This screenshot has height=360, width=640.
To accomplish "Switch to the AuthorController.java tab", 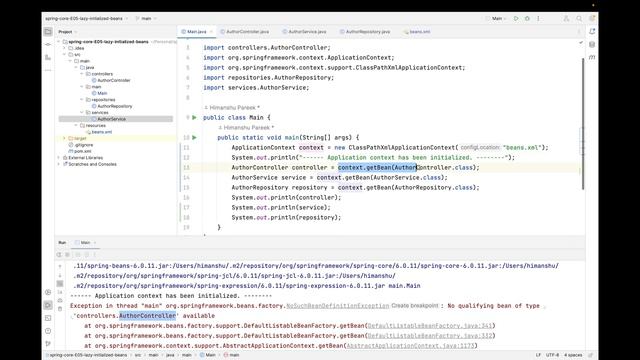I will point(244,31).
